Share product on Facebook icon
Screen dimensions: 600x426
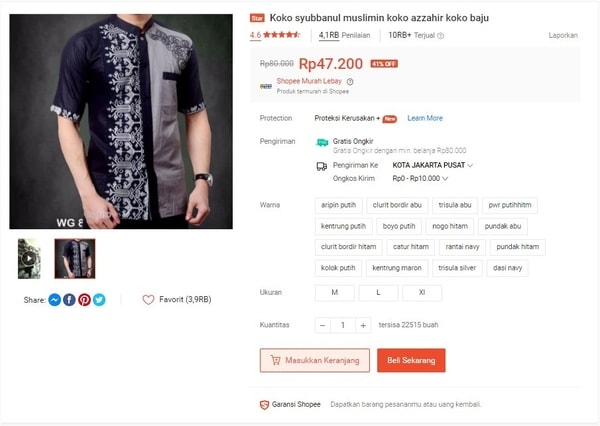tap(69, 300)
